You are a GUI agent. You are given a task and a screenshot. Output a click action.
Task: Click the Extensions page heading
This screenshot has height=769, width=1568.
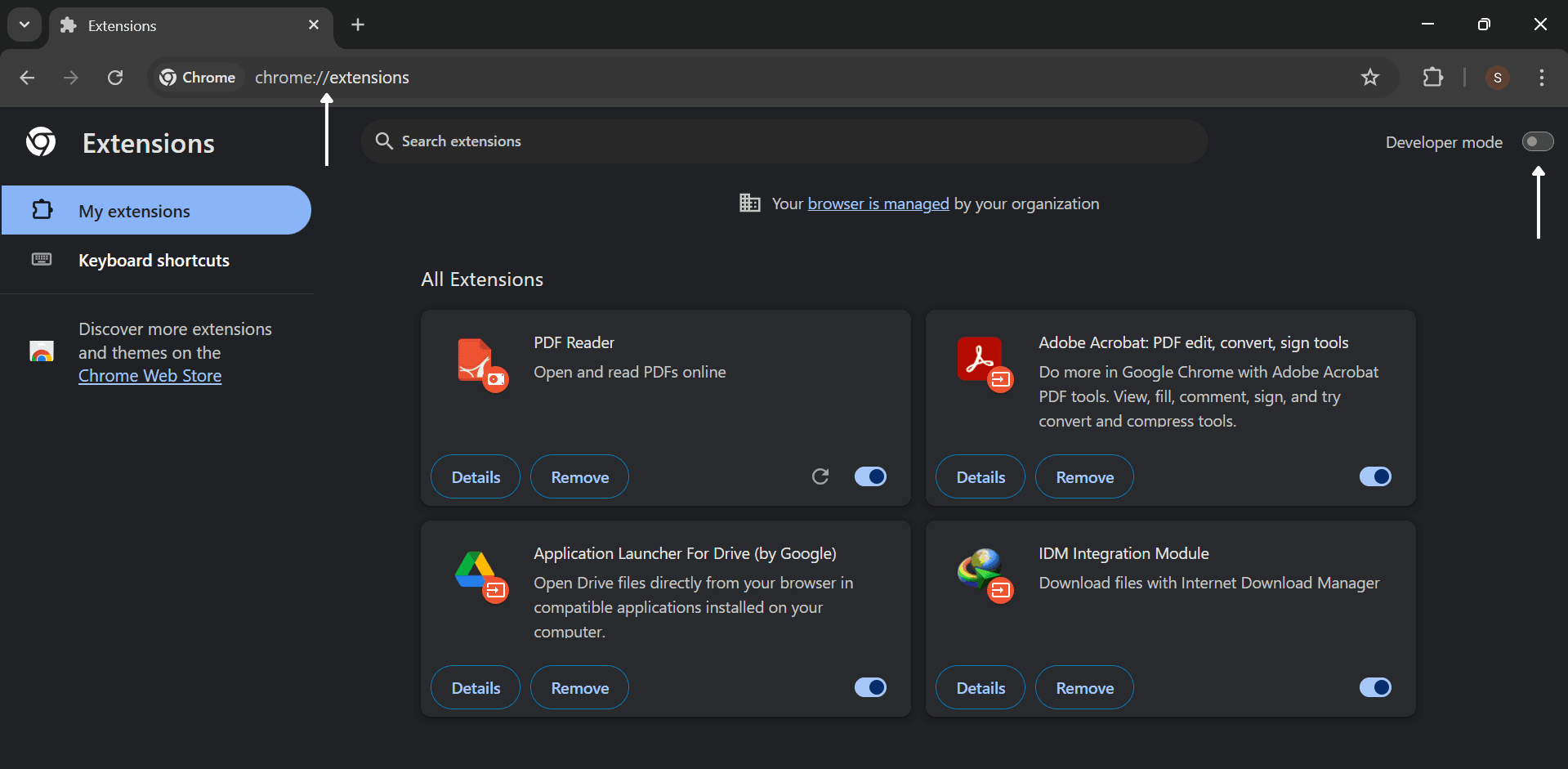(149, 143)
